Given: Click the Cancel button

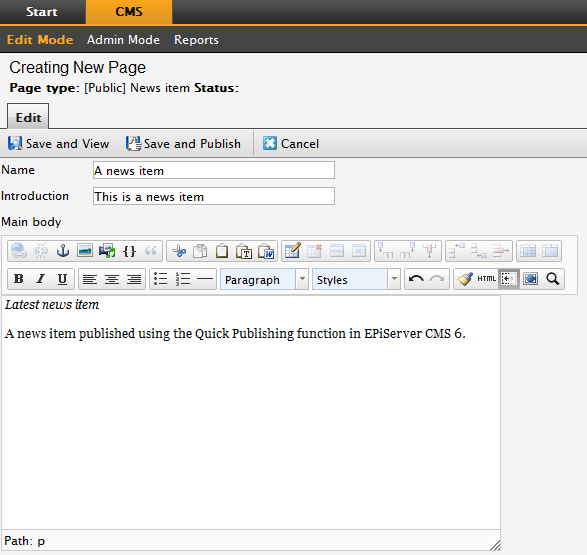Looking at the screenshot, I should 291,144.
